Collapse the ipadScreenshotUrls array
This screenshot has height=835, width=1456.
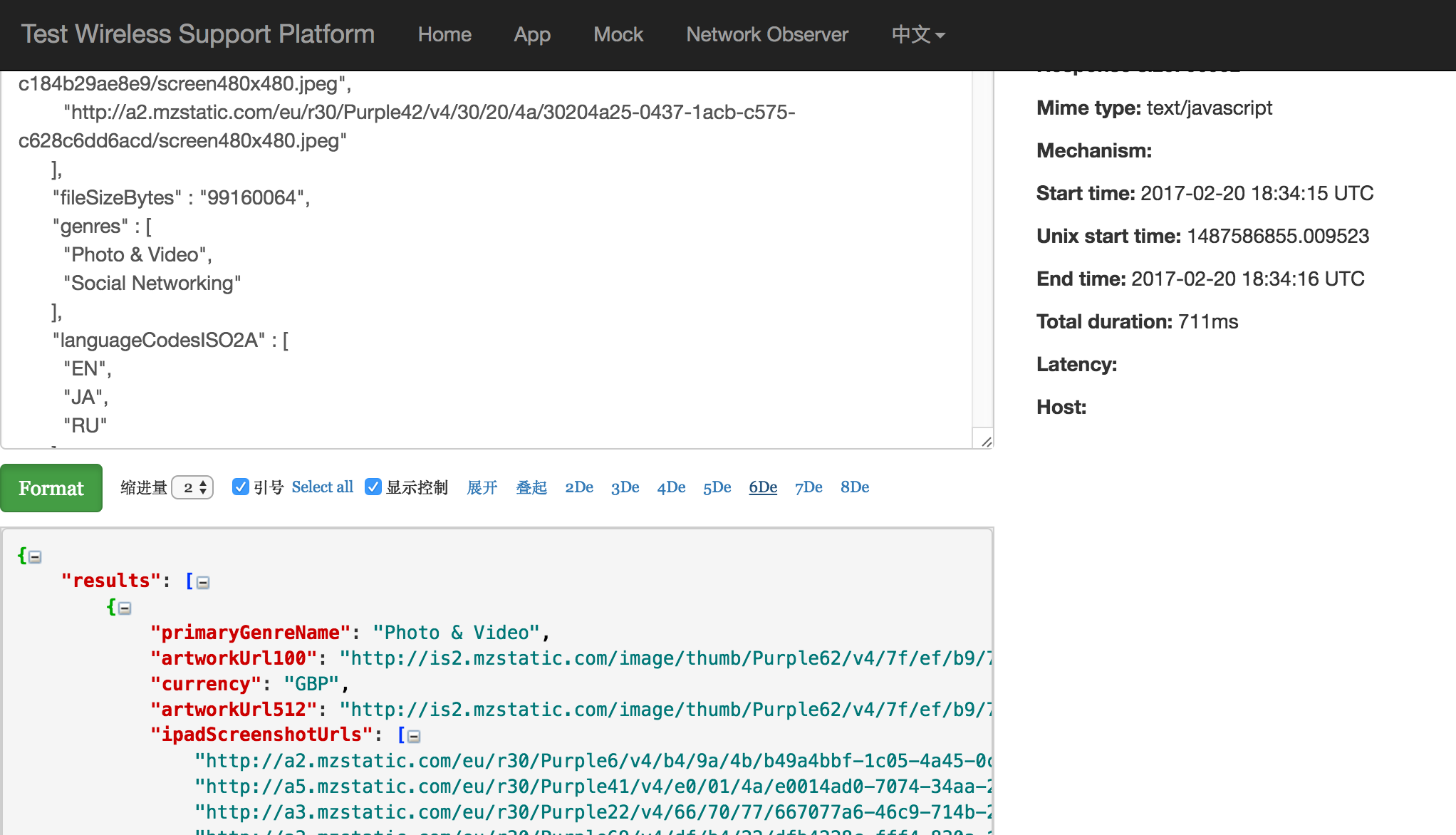pyautogui.click(x=414, y=735)
